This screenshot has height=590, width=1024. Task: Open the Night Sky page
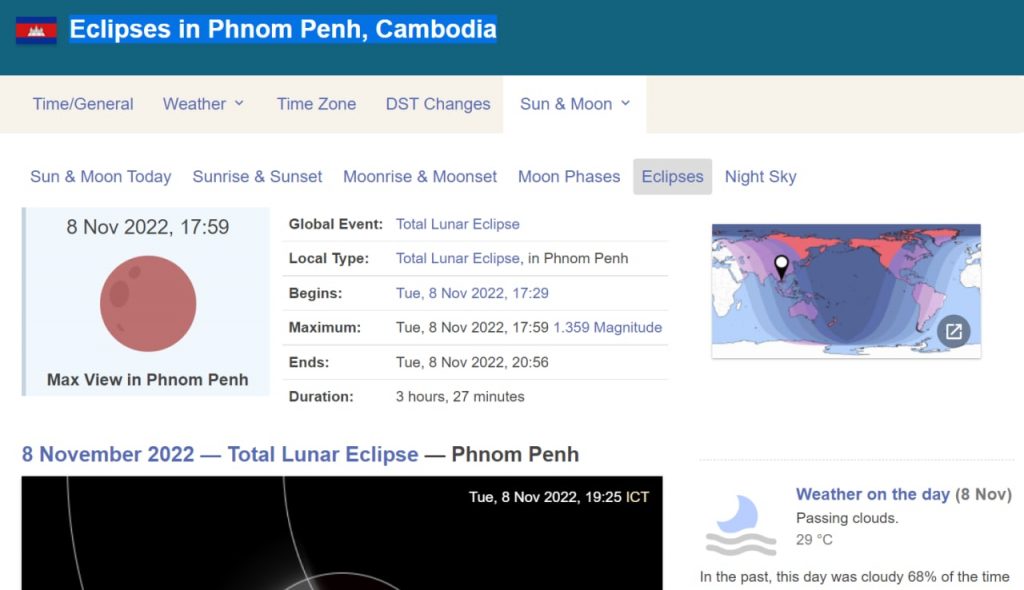click(x=761, y=177)
